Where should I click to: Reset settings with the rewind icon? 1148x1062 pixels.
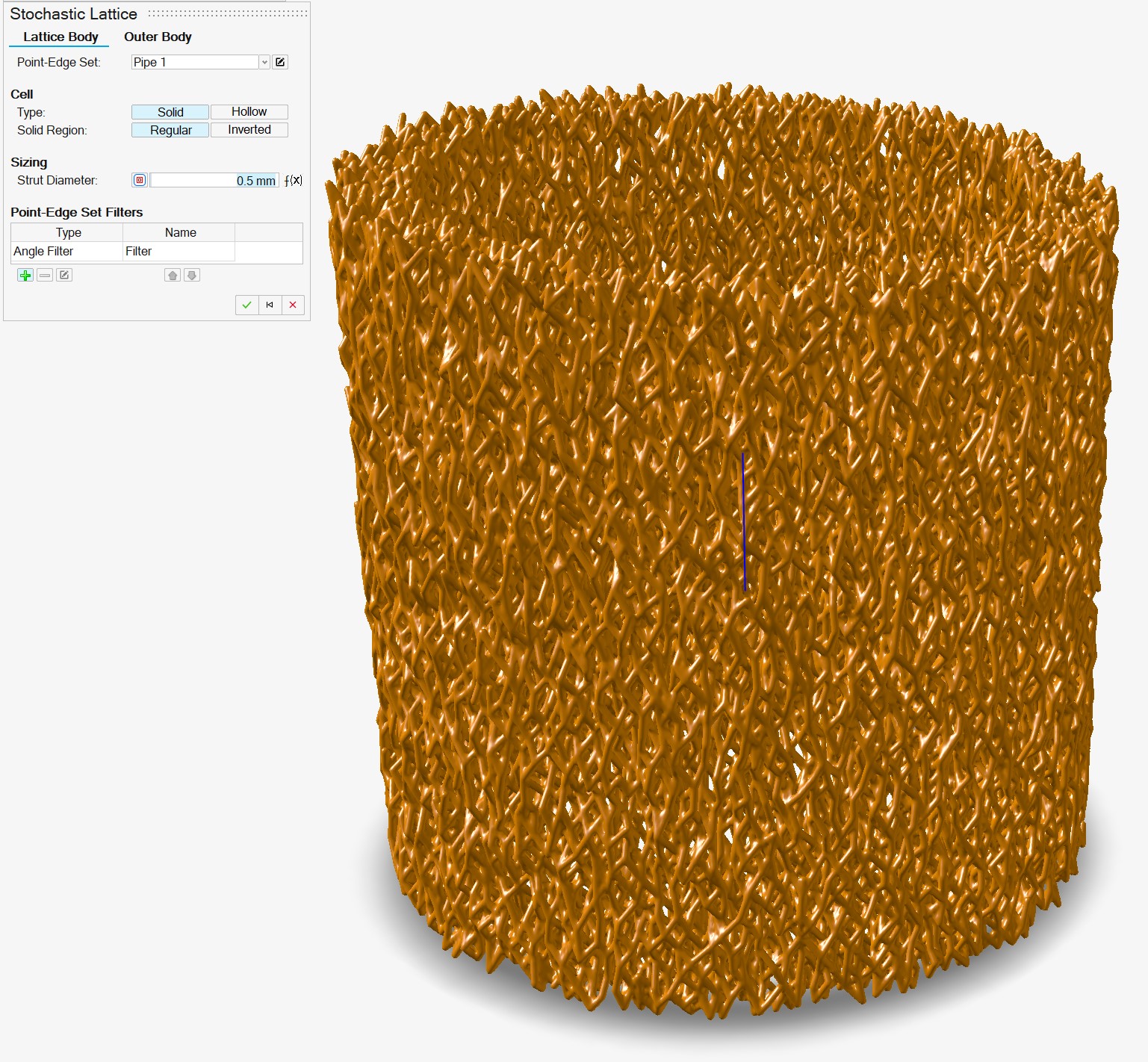[270, 305]
